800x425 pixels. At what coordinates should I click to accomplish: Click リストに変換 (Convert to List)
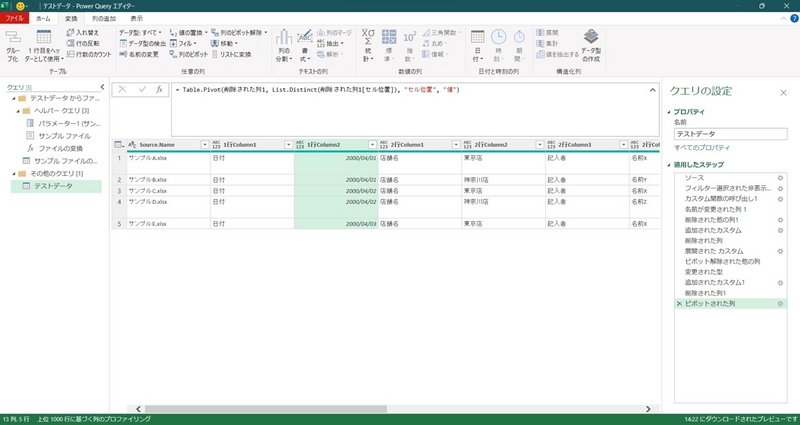[232, 54]
